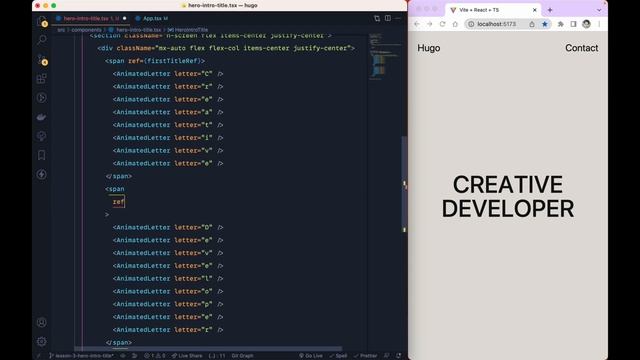
Task: Open the browser side panel
Action: coord(573,24)
